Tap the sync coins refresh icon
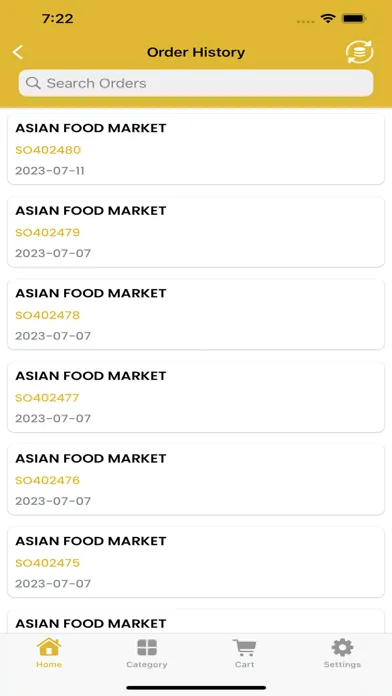 360,52
